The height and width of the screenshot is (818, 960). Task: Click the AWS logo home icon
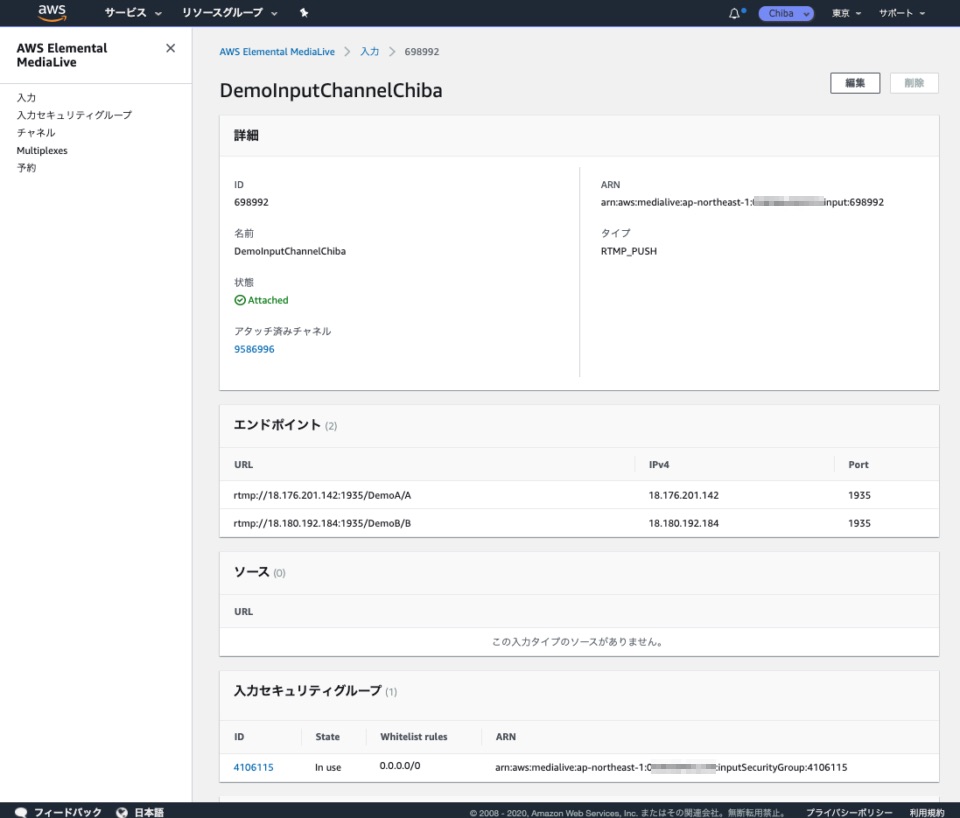[x=52, y=12]
